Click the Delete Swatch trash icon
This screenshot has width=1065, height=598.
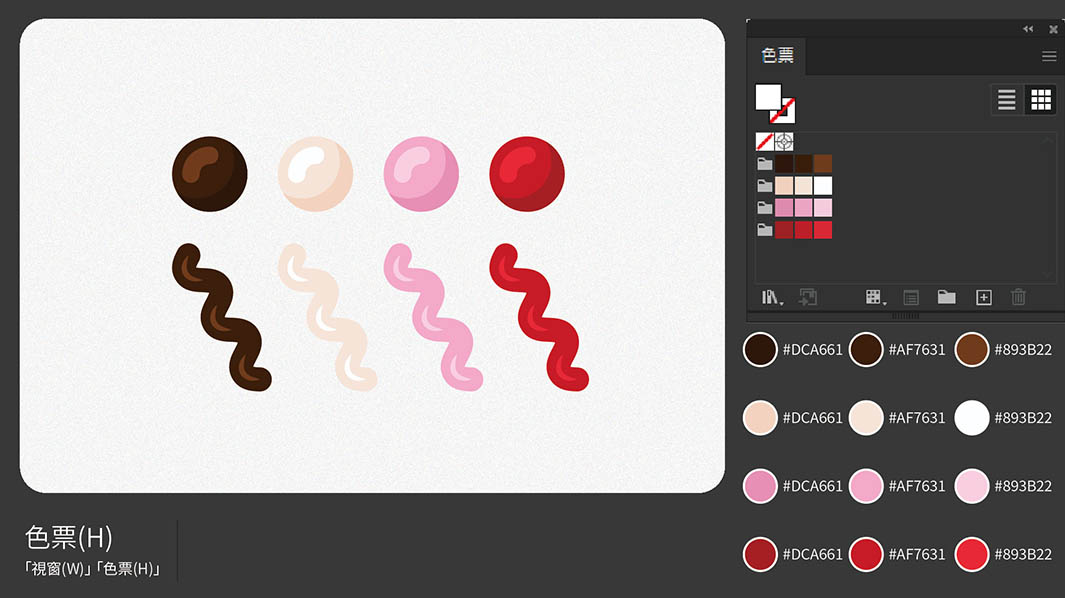click(1018, 297)
